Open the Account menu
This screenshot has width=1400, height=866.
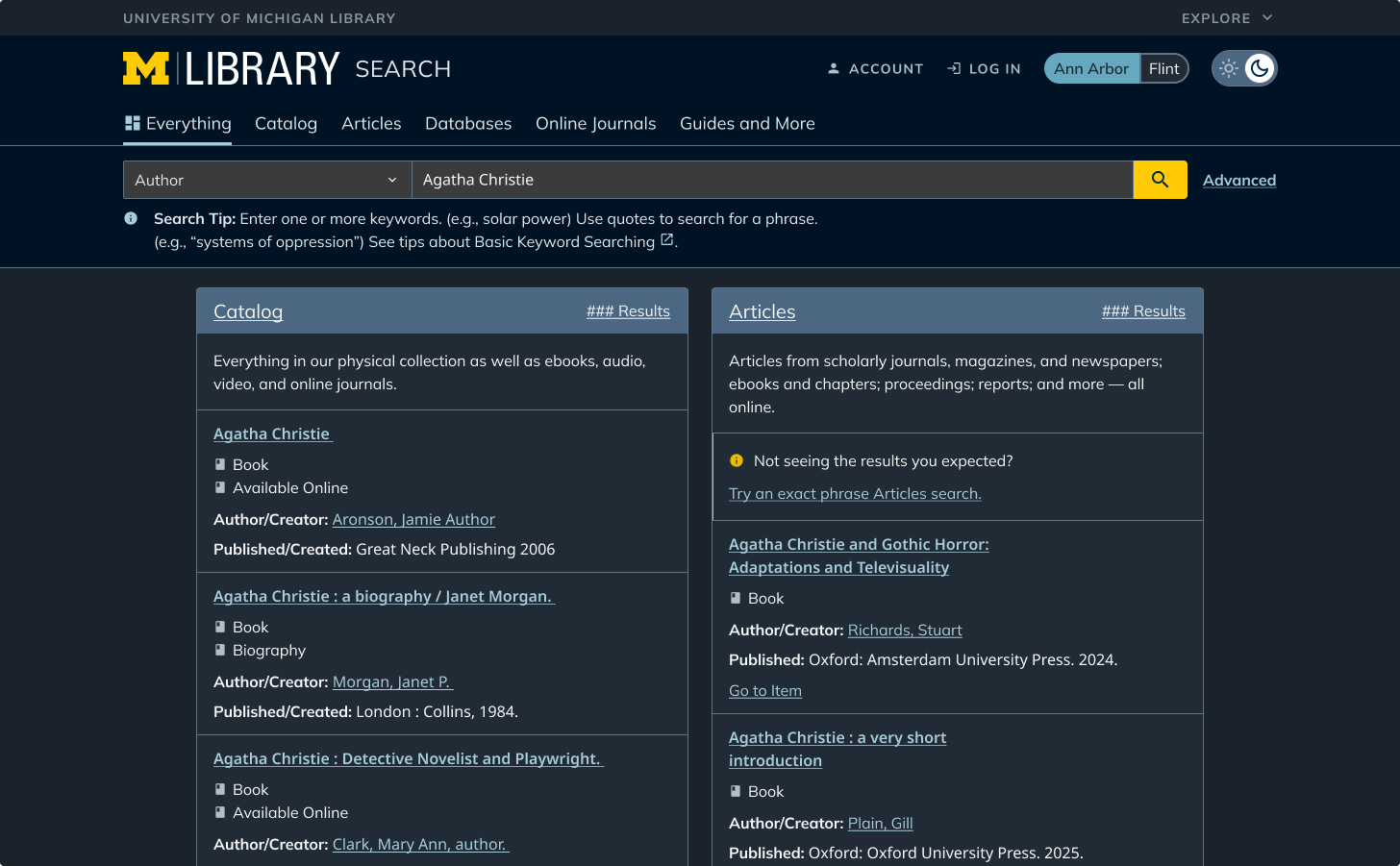(x=875, y=68)
